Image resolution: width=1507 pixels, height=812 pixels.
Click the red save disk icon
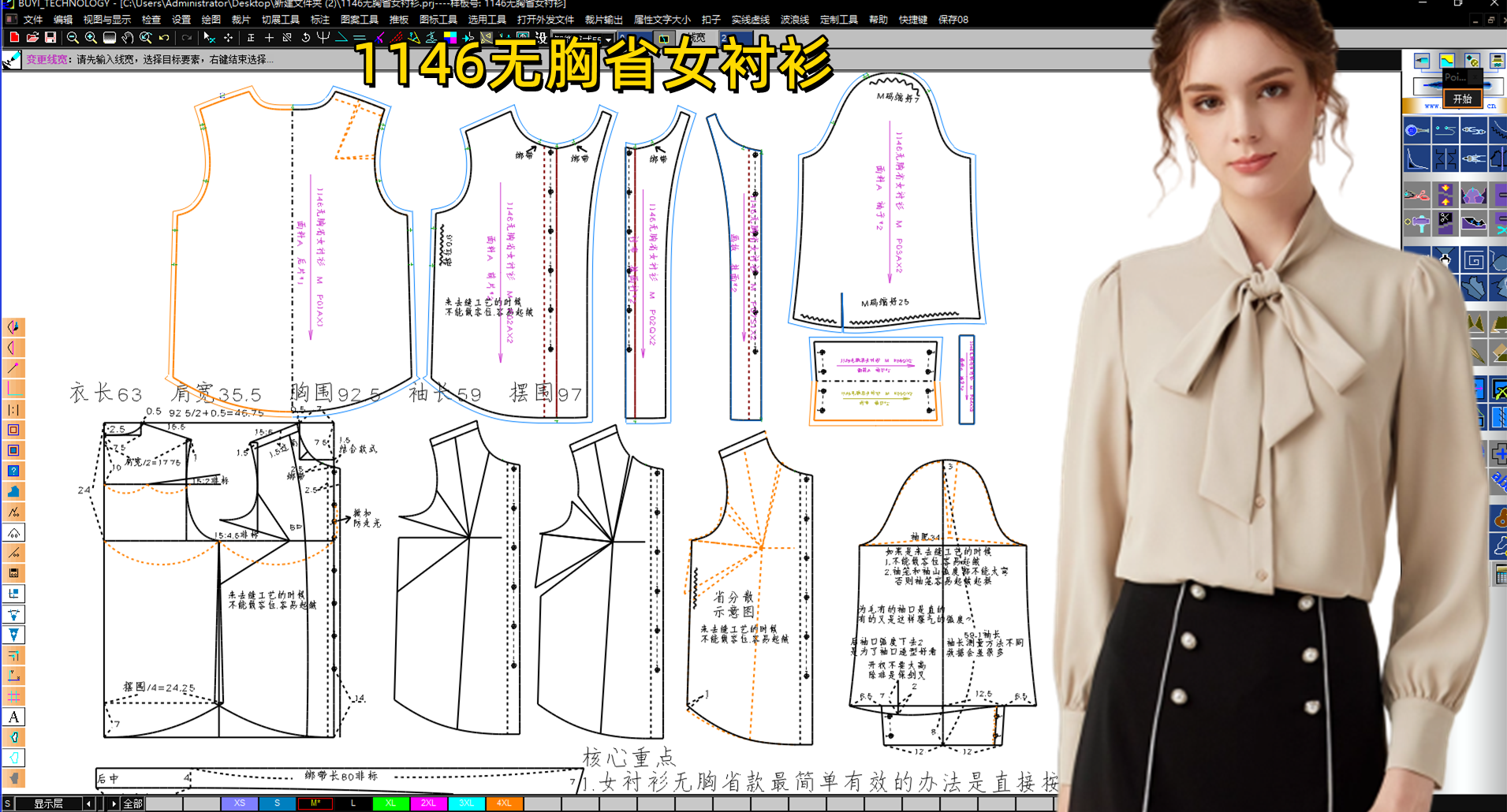[x=50, y=37]
